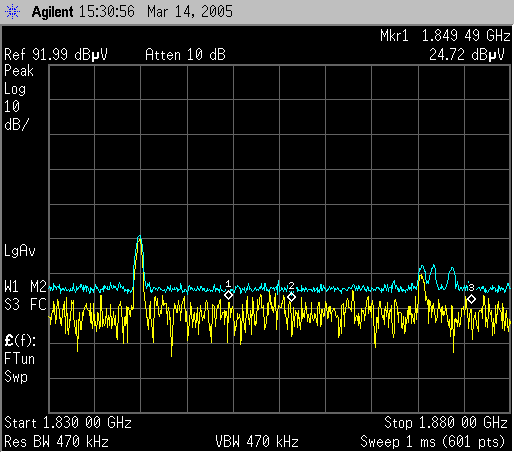
Task: Select the Ref 91.99 dBµV level label
Action: 56,55
